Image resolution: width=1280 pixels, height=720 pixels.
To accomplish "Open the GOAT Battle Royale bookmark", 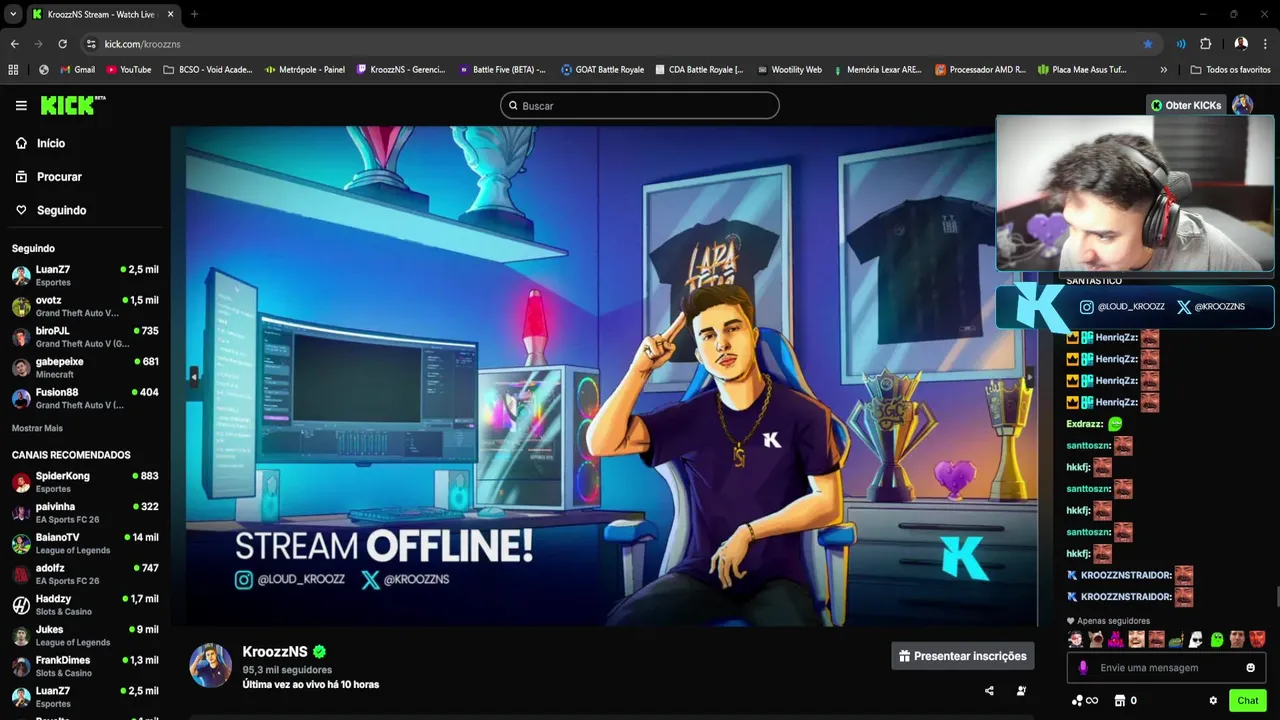I will click(602, 70).
